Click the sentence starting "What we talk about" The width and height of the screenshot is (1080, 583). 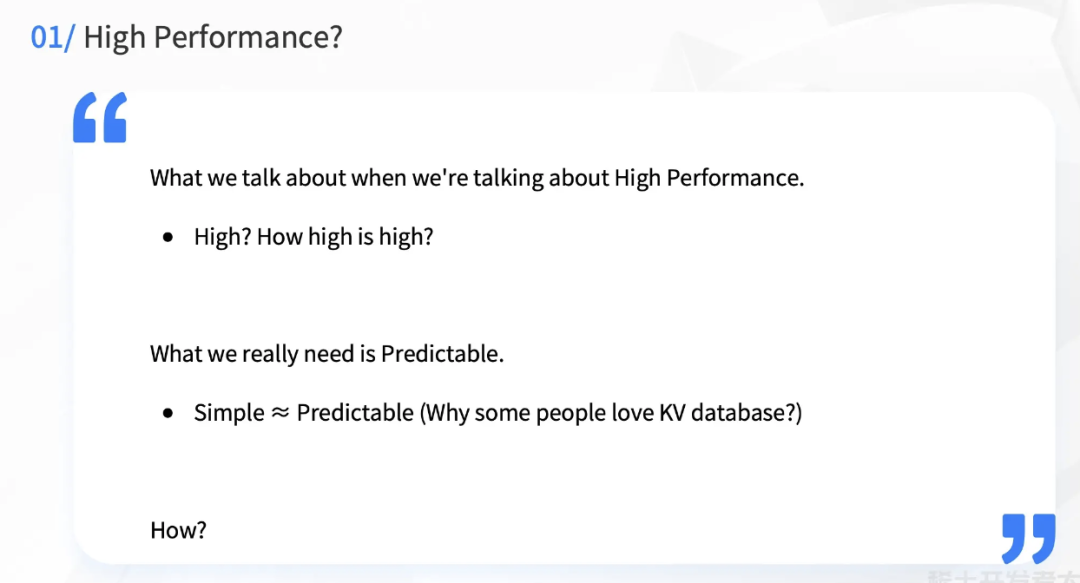tap(477, 178)
